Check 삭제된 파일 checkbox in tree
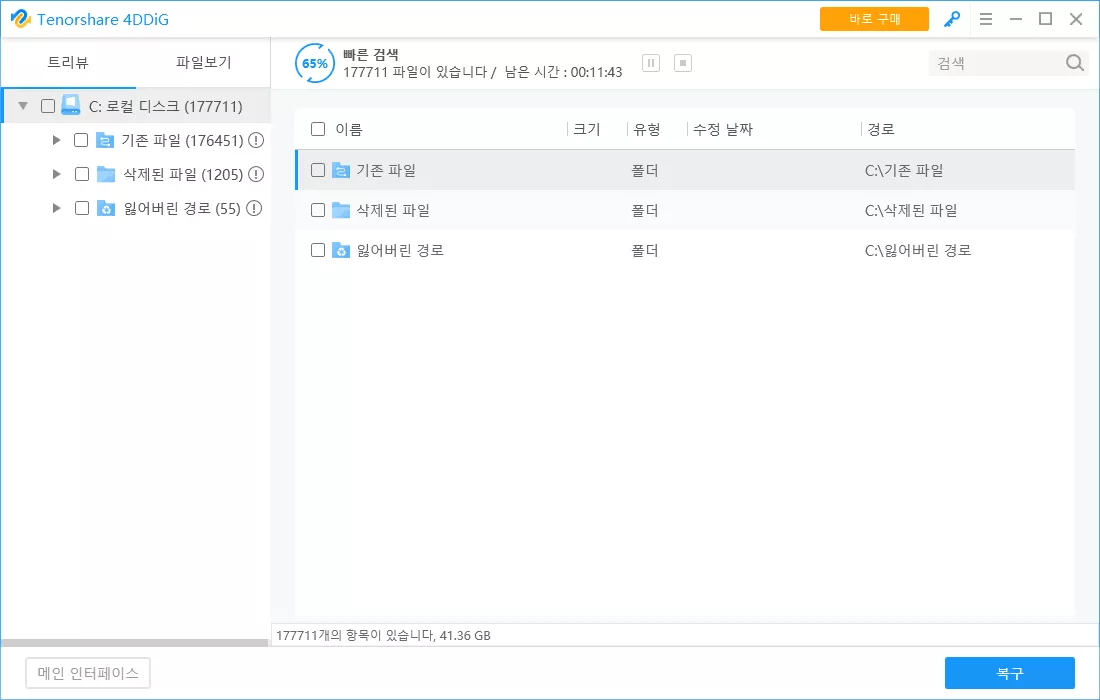The height and width of the screenshot is (700, 1100). (x=82, y=174)
